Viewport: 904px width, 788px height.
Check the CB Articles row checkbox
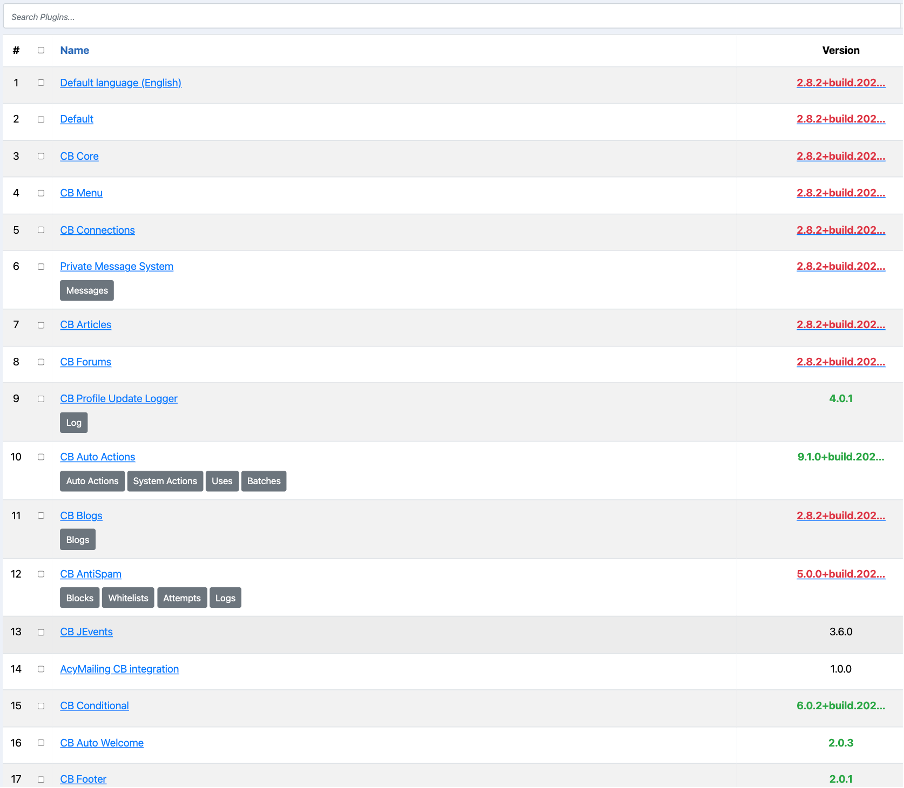[x=41, y=325]
